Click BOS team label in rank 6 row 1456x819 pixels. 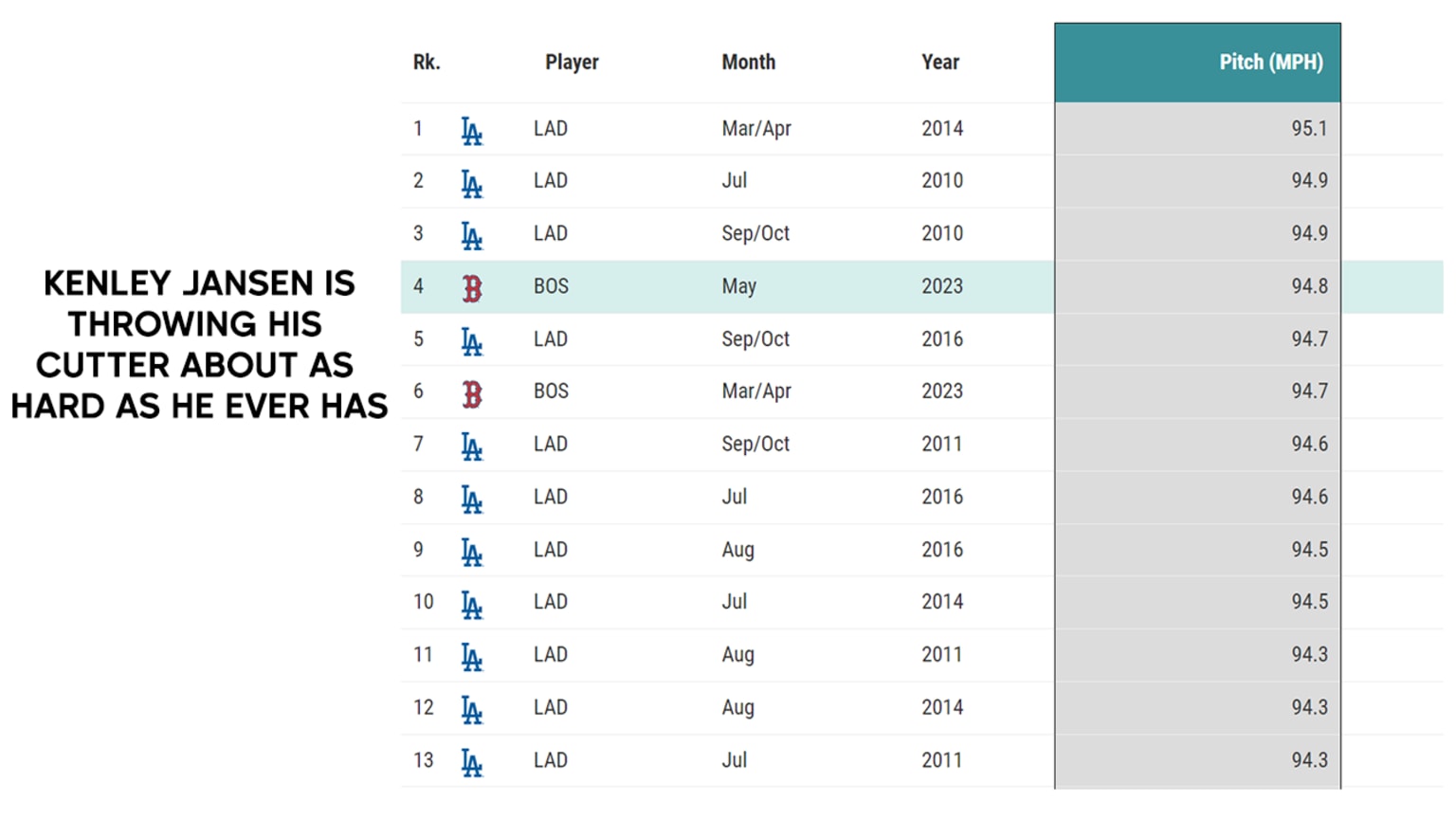[x=551, y=391]
